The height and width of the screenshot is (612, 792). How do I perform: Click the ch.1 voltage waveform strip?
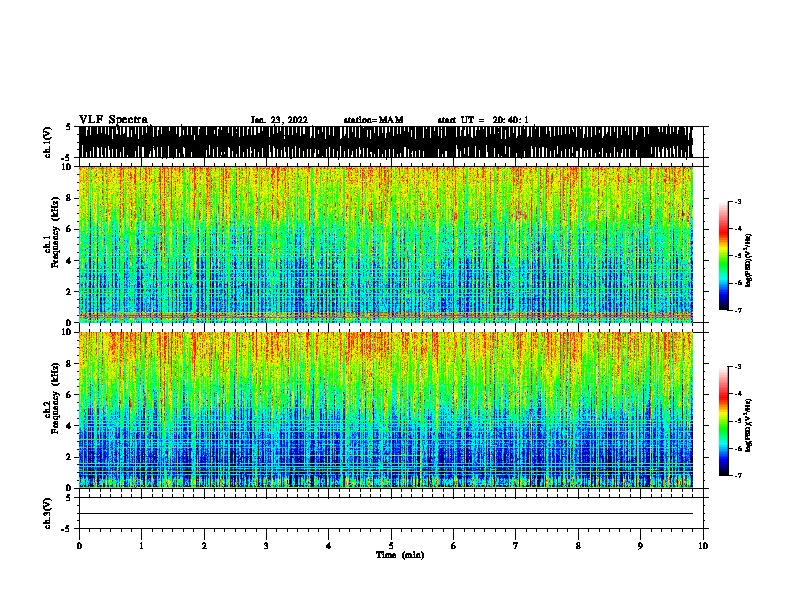pyautogui.click(x=385, y=142)
